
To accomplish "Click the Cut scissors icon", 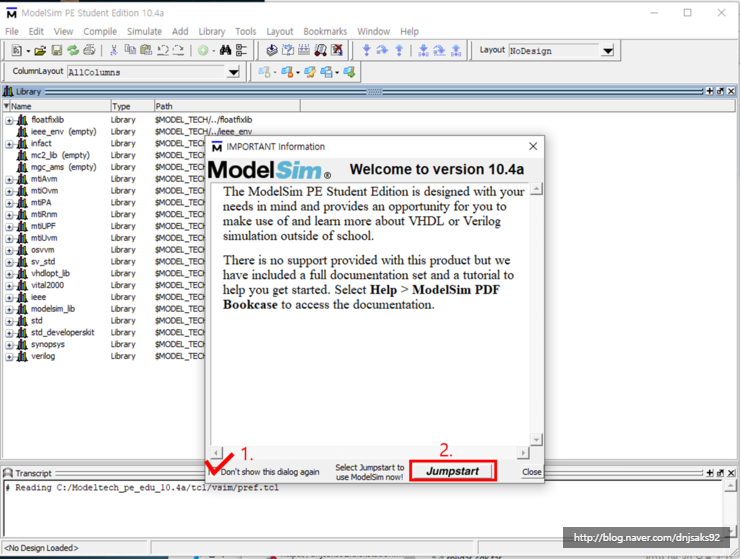I will (114, 50).
